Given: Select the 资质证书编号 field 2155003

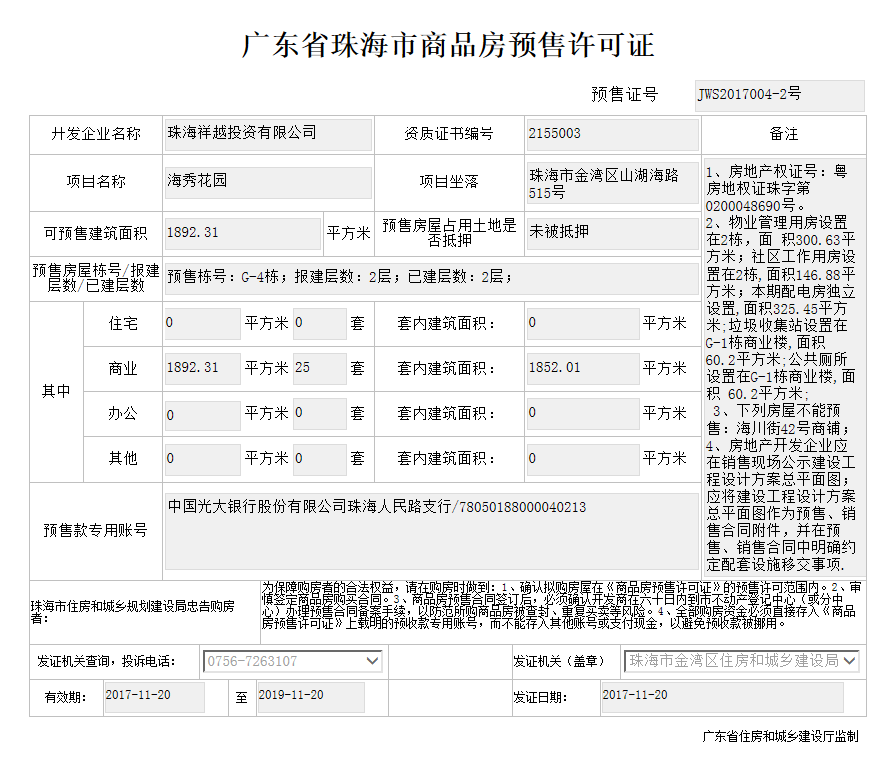Looking at the screenshot, I should coord(612,133).
